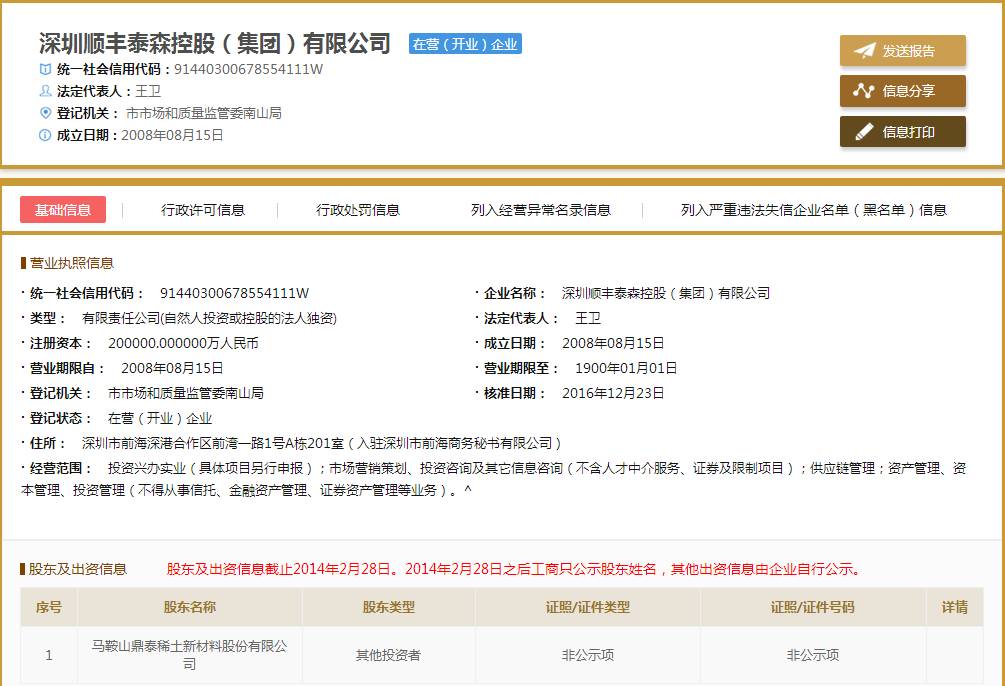Click header legal representative 王卫
The image size is (1005, 686).
[148, 91]
